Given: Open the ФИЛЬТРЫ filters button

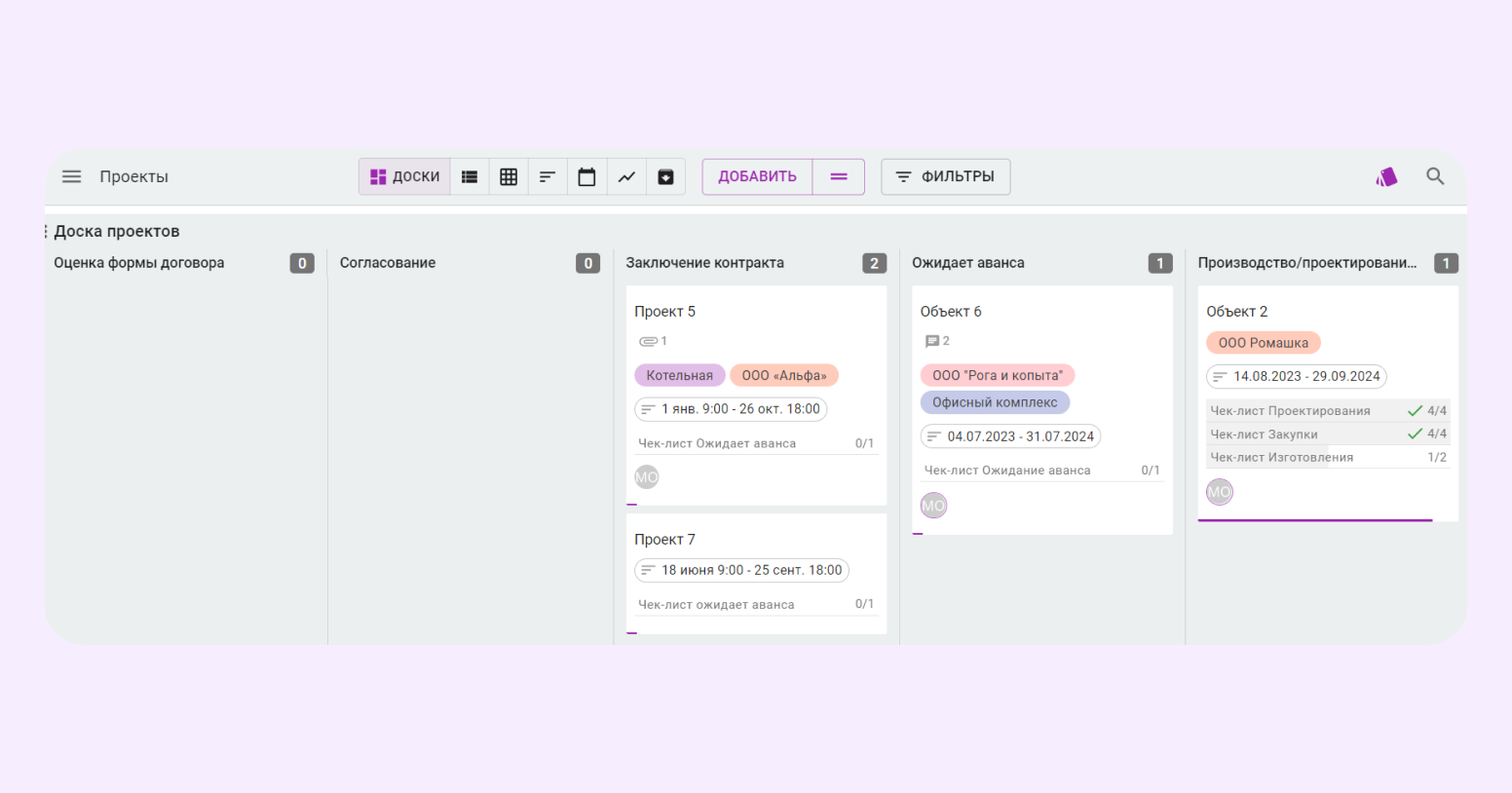Looking at the screenshot, I should click(945, 176).
